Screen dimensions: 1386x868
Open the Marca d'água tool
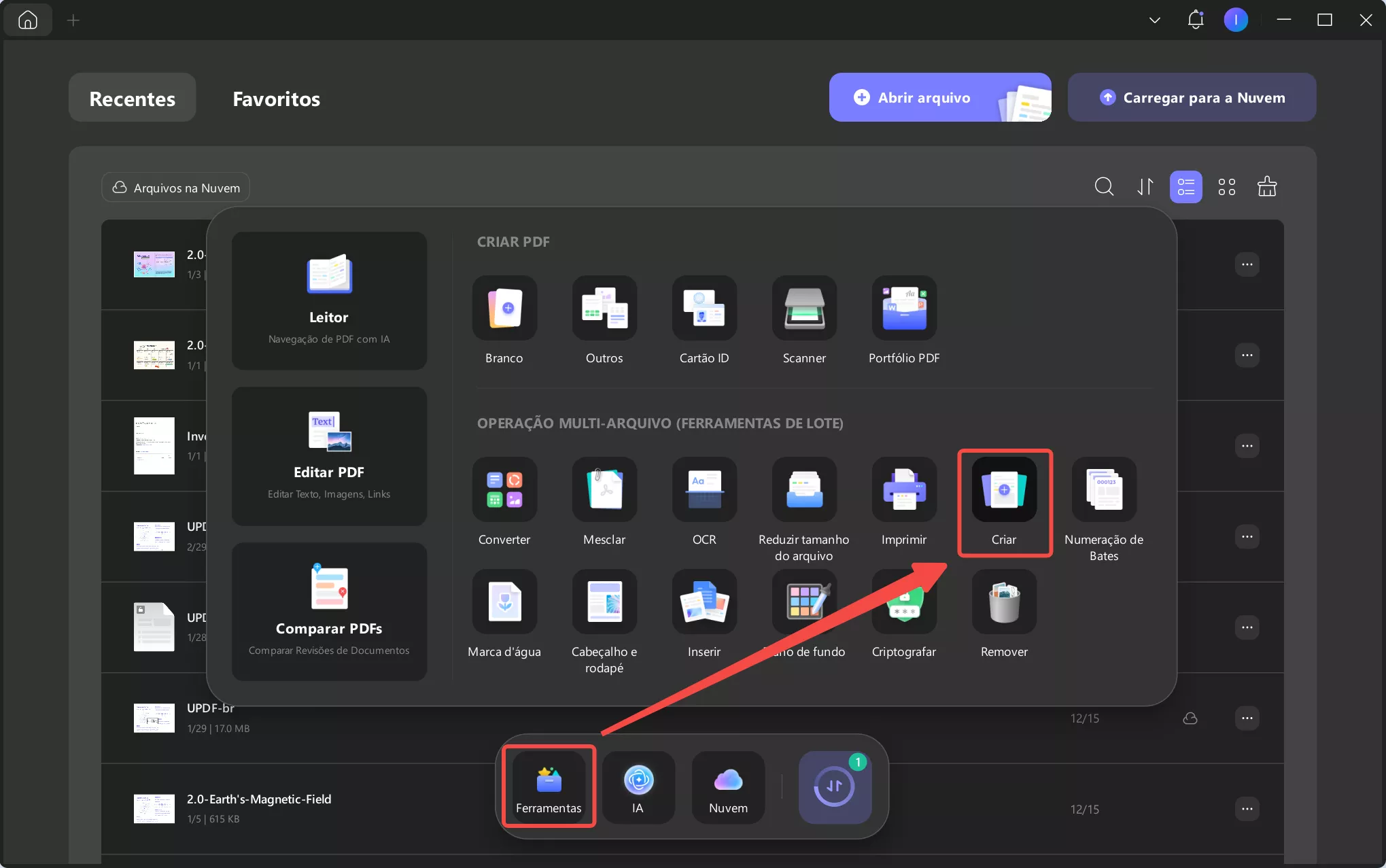click(504, 603)
